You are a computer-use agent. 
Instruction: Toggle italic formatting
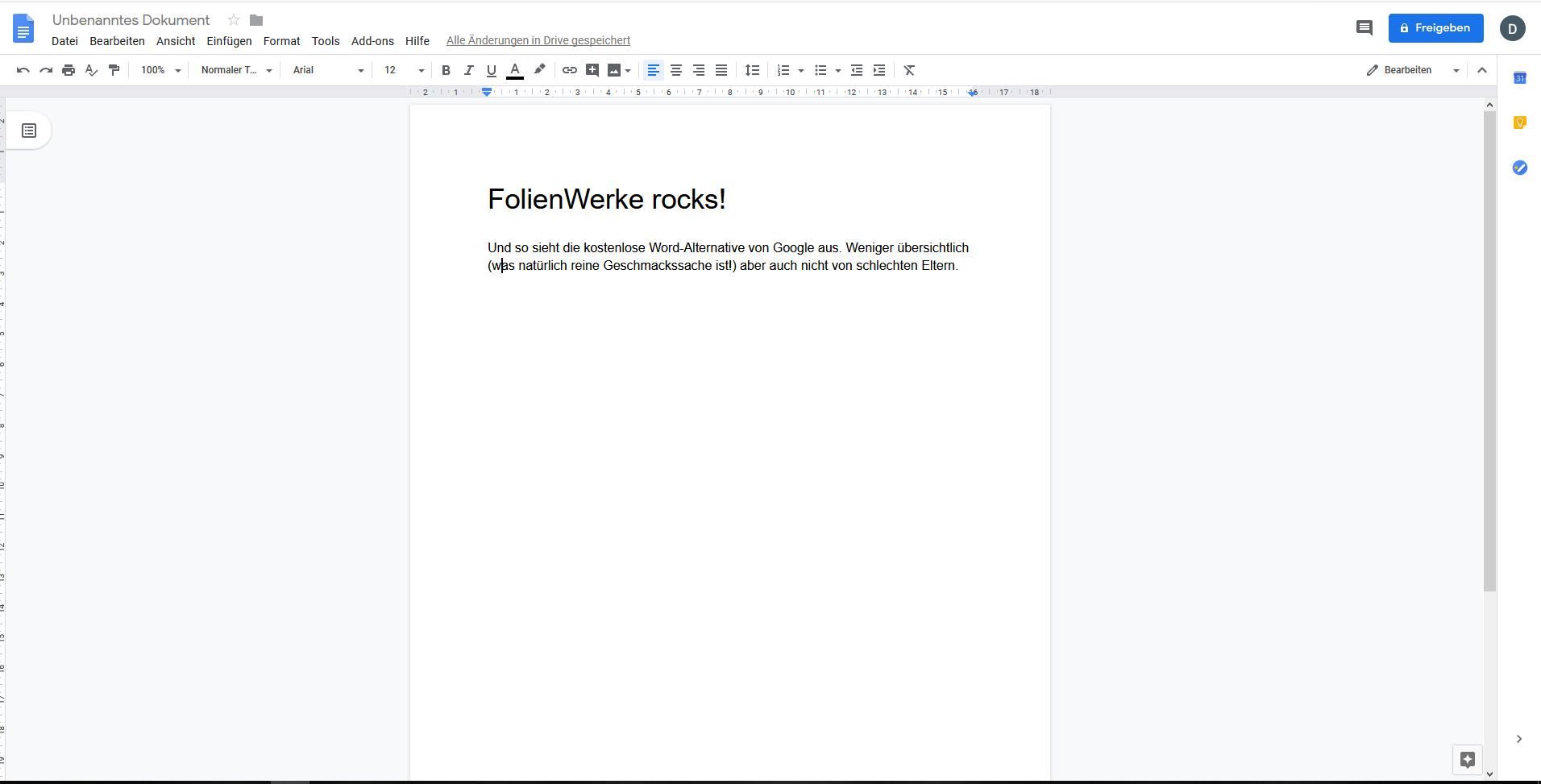pos(468,70)
